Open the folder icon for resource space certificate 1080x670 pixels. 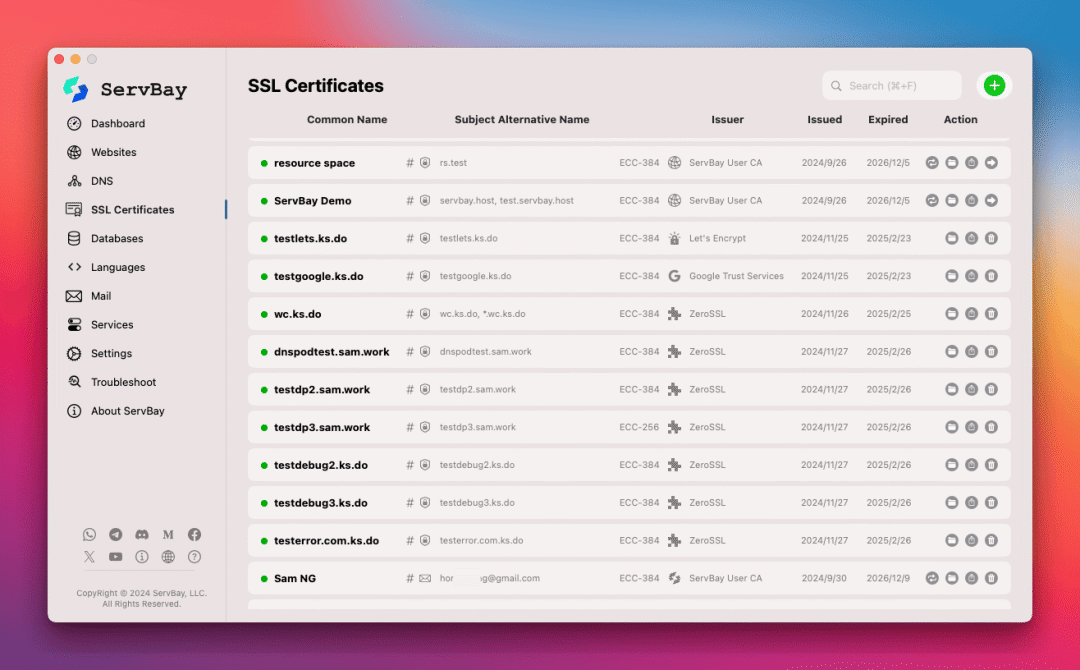pyautogui.click(x=952, y=163)
